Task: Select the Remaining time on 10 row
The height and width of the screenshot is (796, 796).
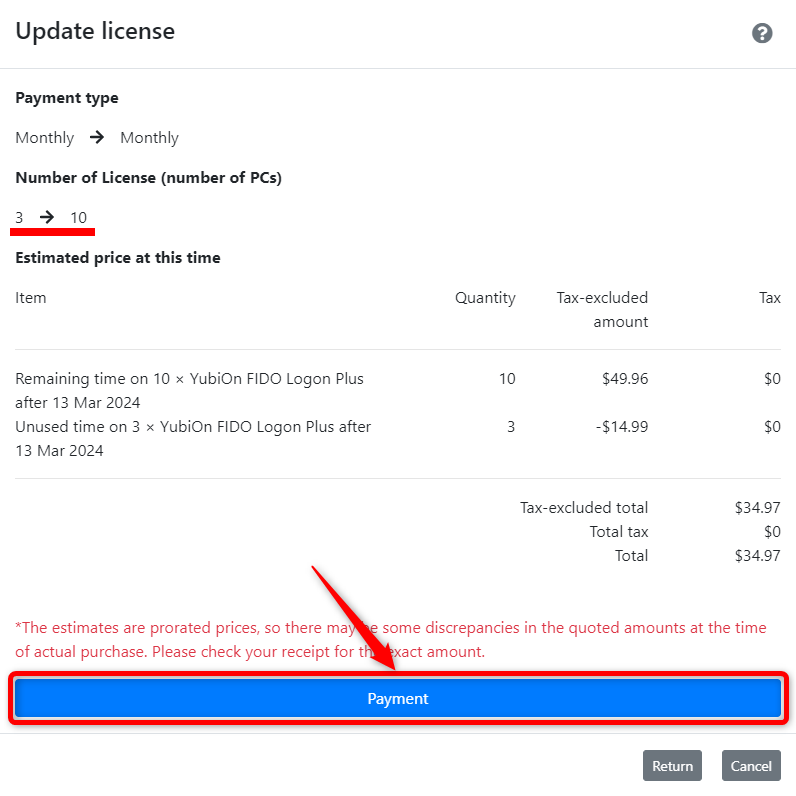Action: 397,390
